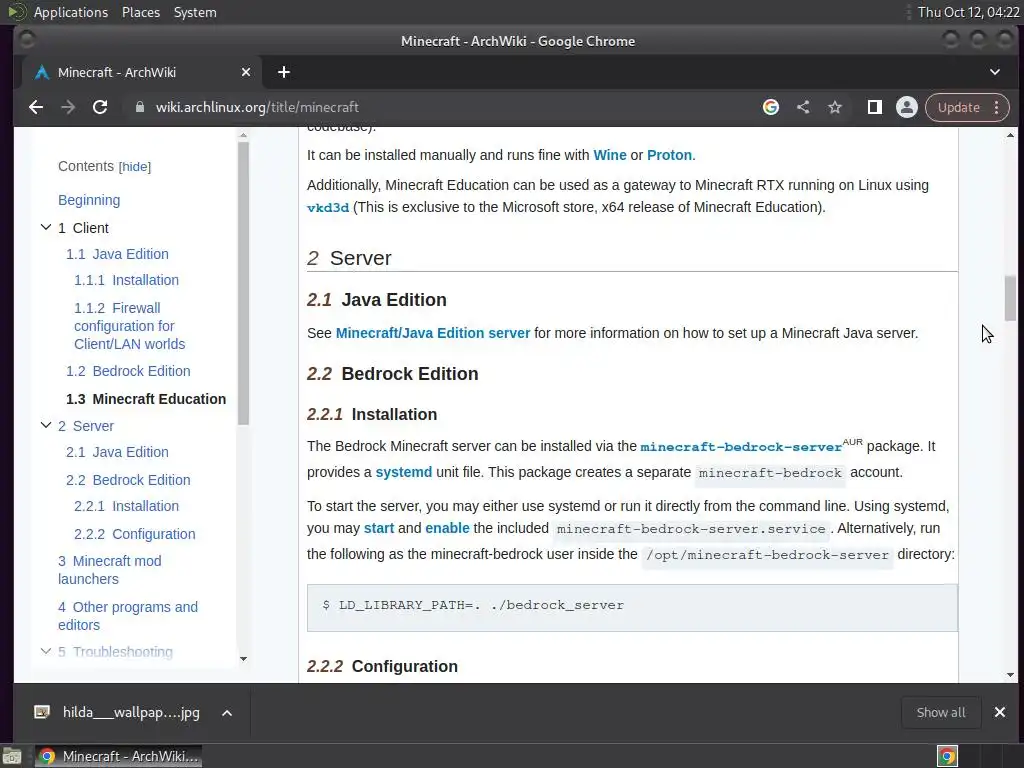Open window menu icon in title bar
This screenshot has height=768, width=1024.
tap(26, 40)
